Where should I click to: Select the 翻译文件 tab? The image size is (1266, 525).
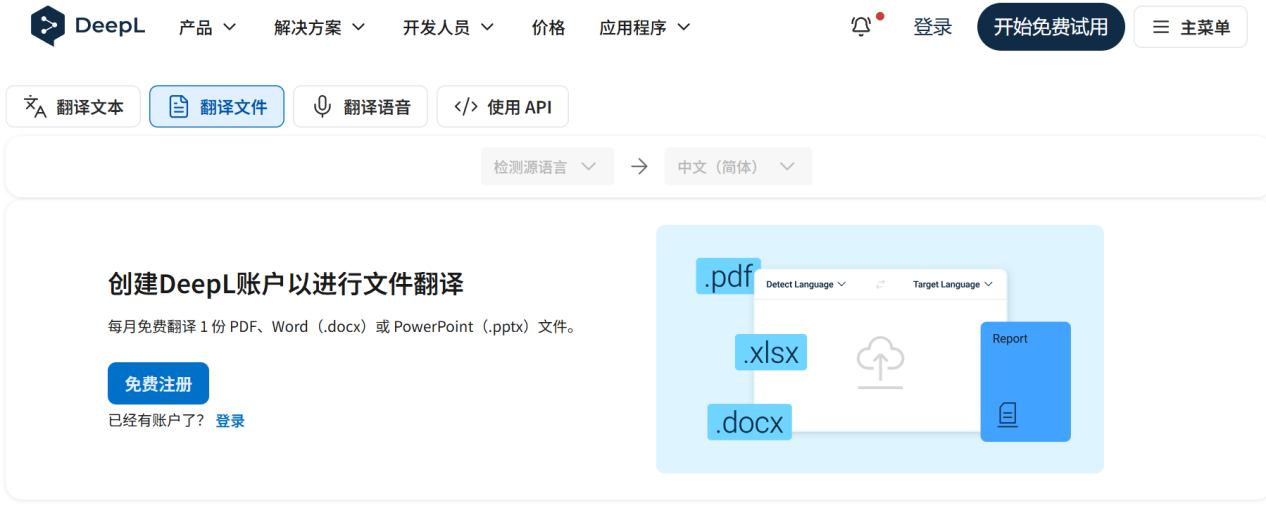point(217,107)
